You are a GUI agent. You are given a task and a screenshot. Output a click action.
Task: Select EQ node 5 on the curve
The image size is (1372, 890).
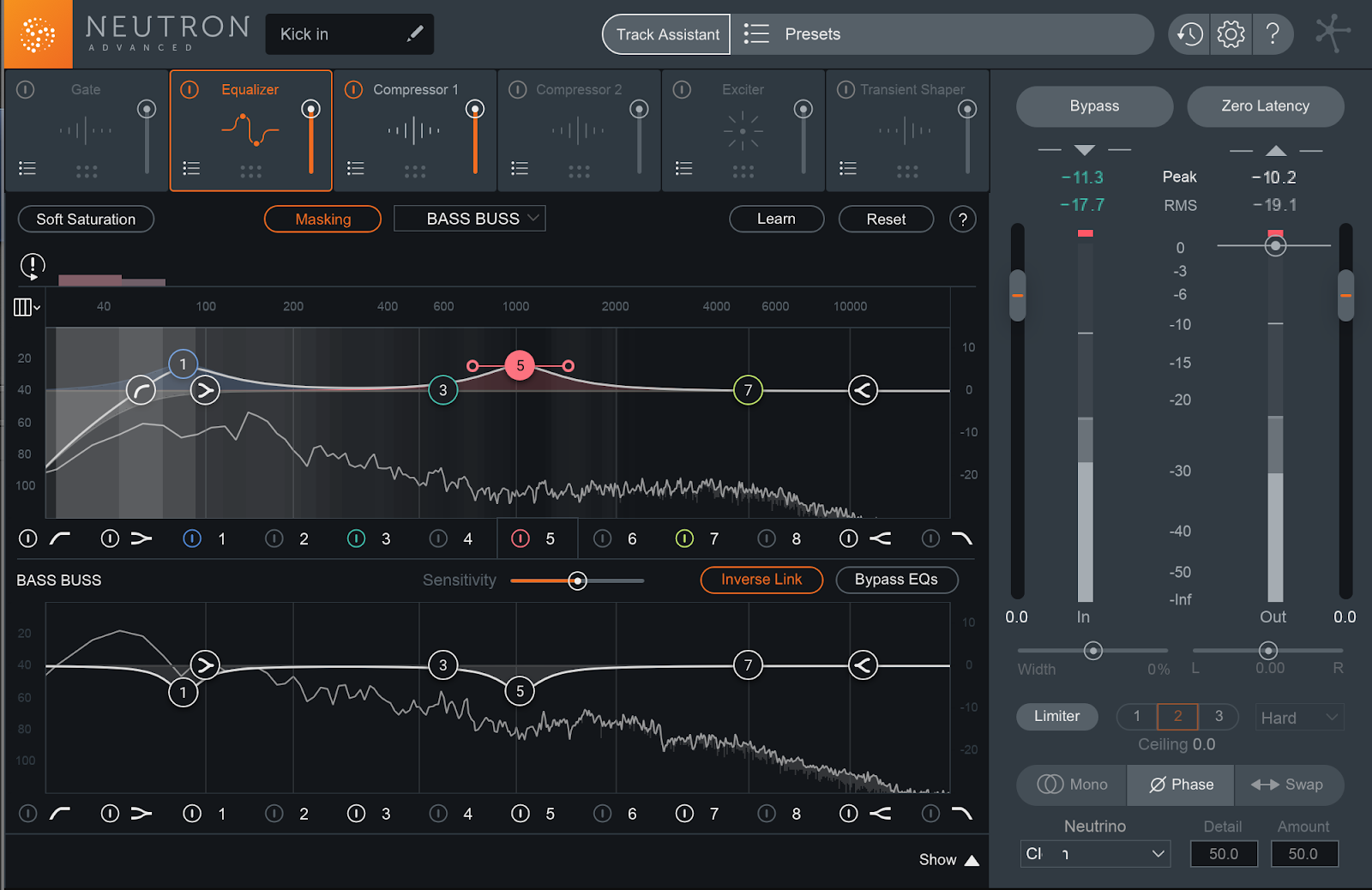tap(520, 365)
